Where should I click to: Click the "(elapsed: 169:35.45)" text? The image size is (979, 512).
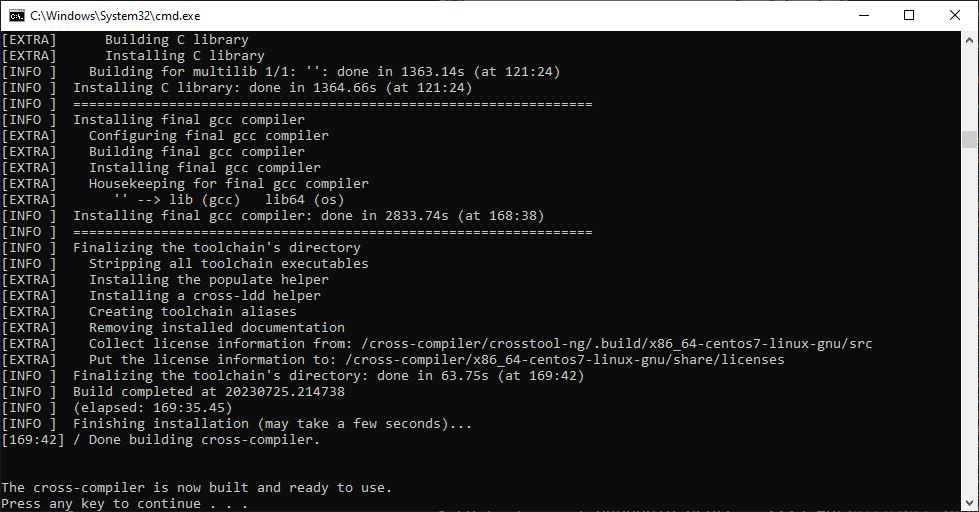[152, 407]
